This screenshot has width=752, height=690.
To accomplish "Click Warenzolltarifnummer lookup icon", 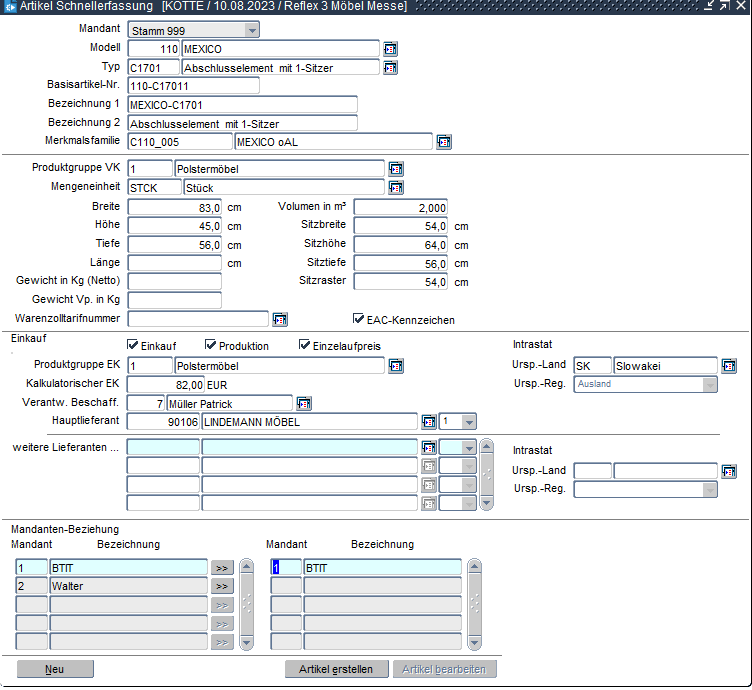I will pyautogui.click(x=280, y=320).
